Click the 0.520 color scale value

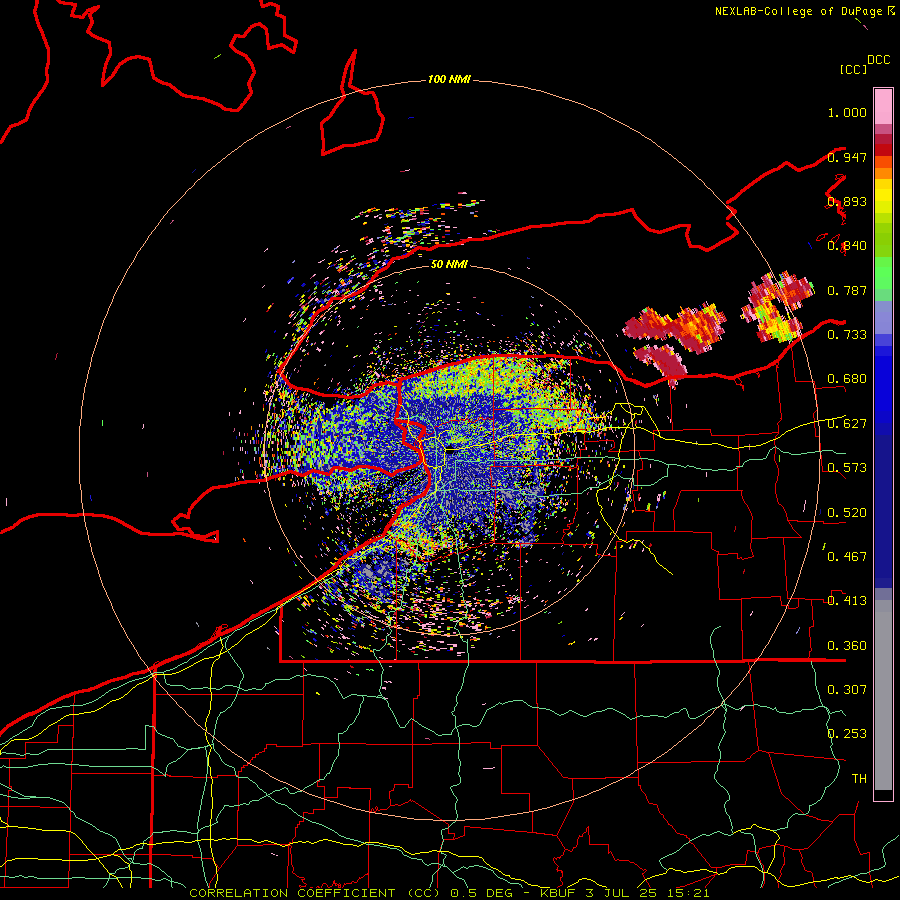click(x=847, y=513)
